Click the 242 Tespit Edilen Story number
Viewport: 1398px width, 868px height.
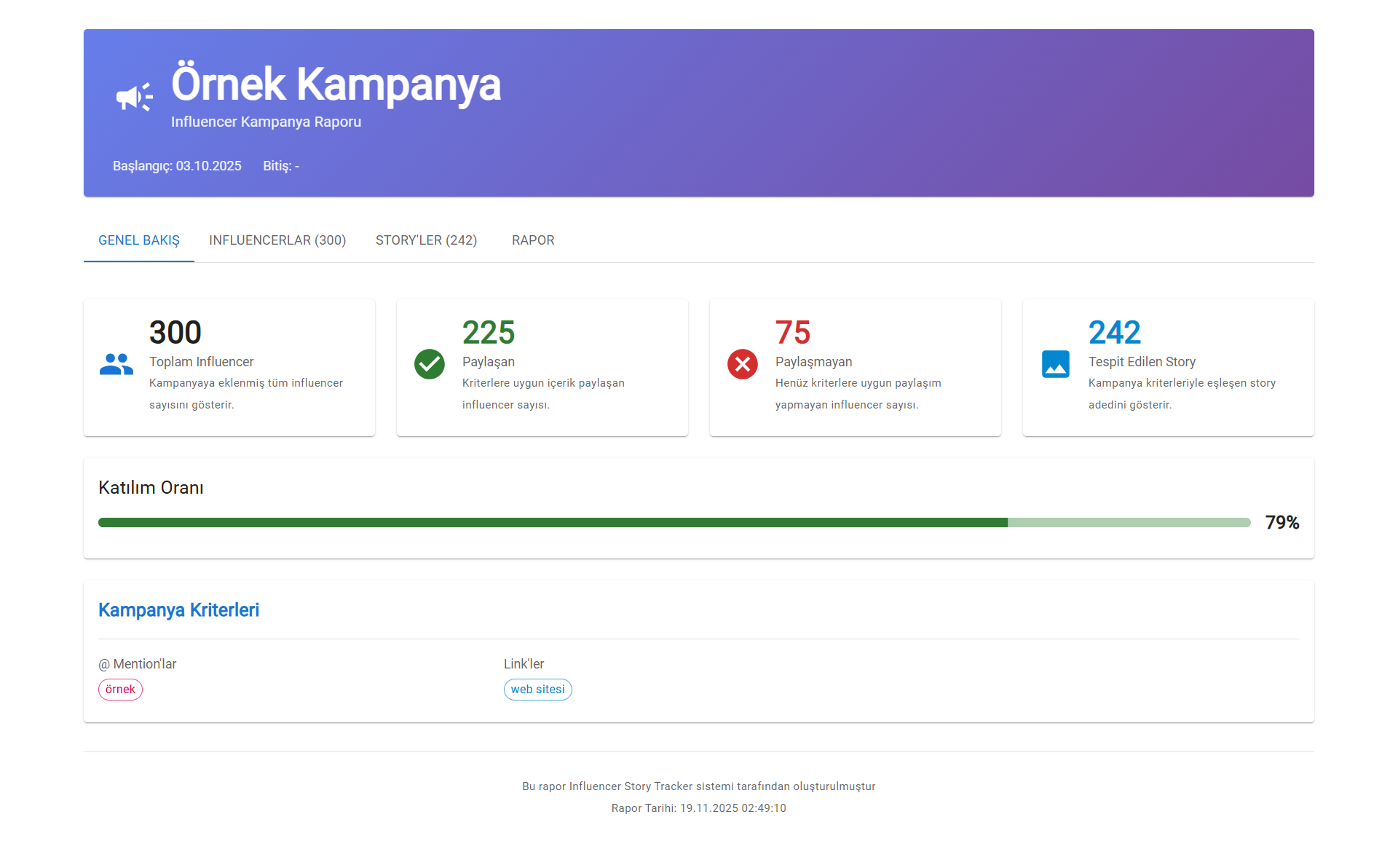tap(1115, 333)
